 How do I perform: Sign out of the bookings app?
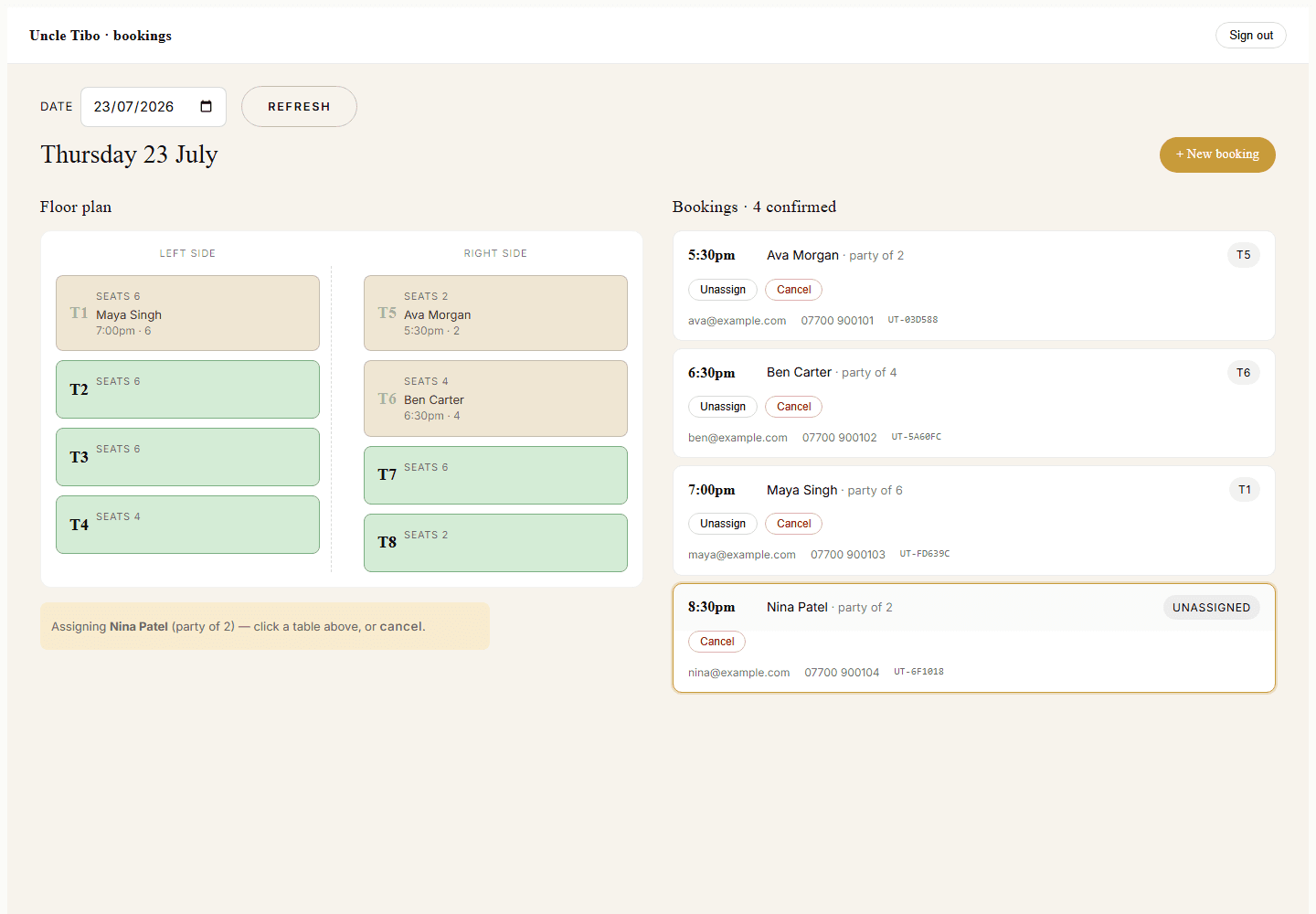[x=1250, y=36]
